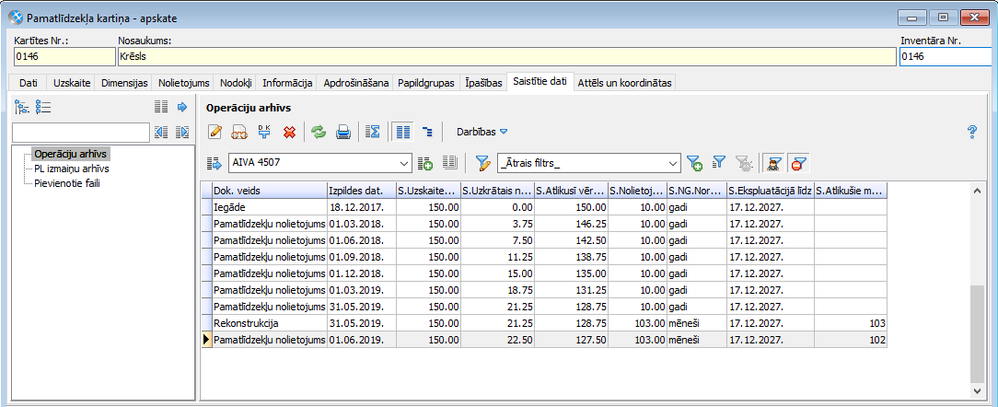Click the Kartītes Nr. field with 0146
This screenshot has height=407, width=998.
pyautogui.click(x=64, y=57)
